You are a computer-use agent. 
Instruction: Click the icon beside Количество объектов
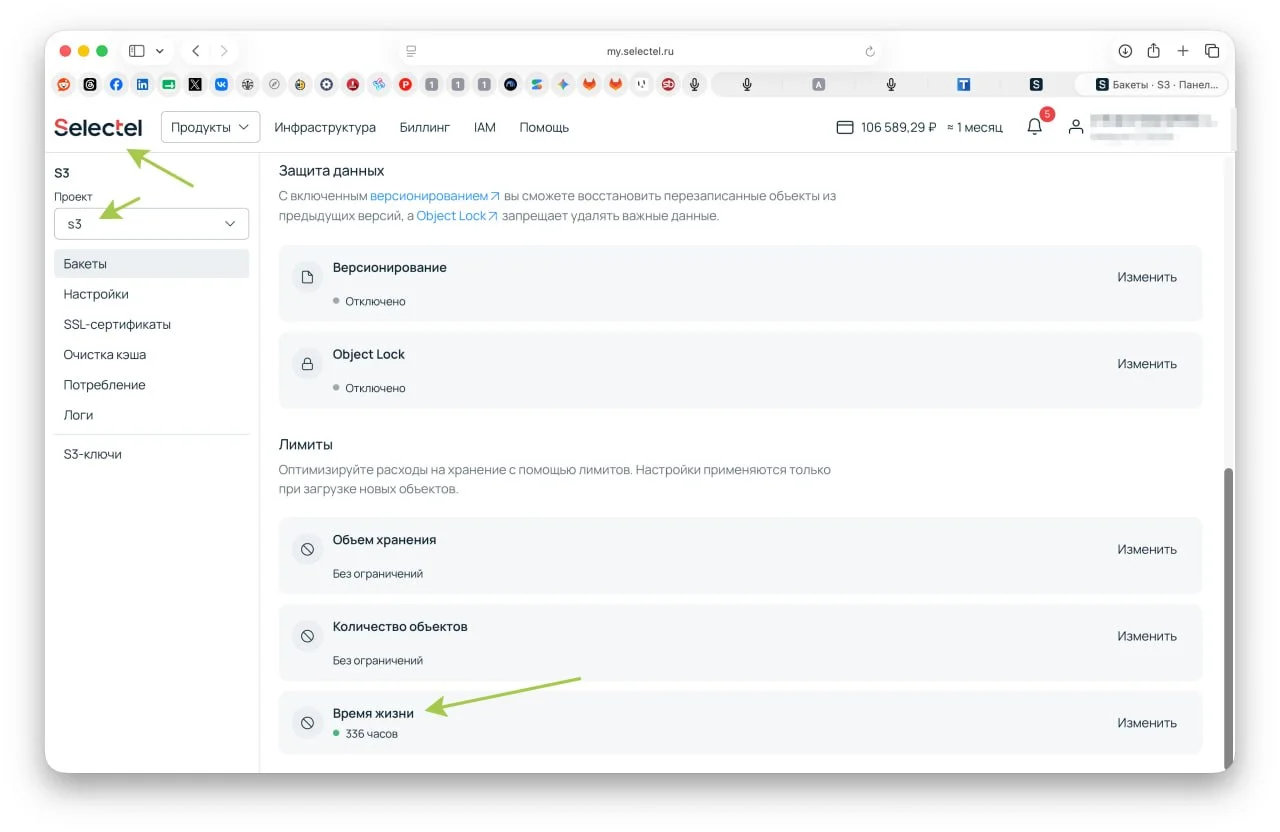click(x=308, y=636)
